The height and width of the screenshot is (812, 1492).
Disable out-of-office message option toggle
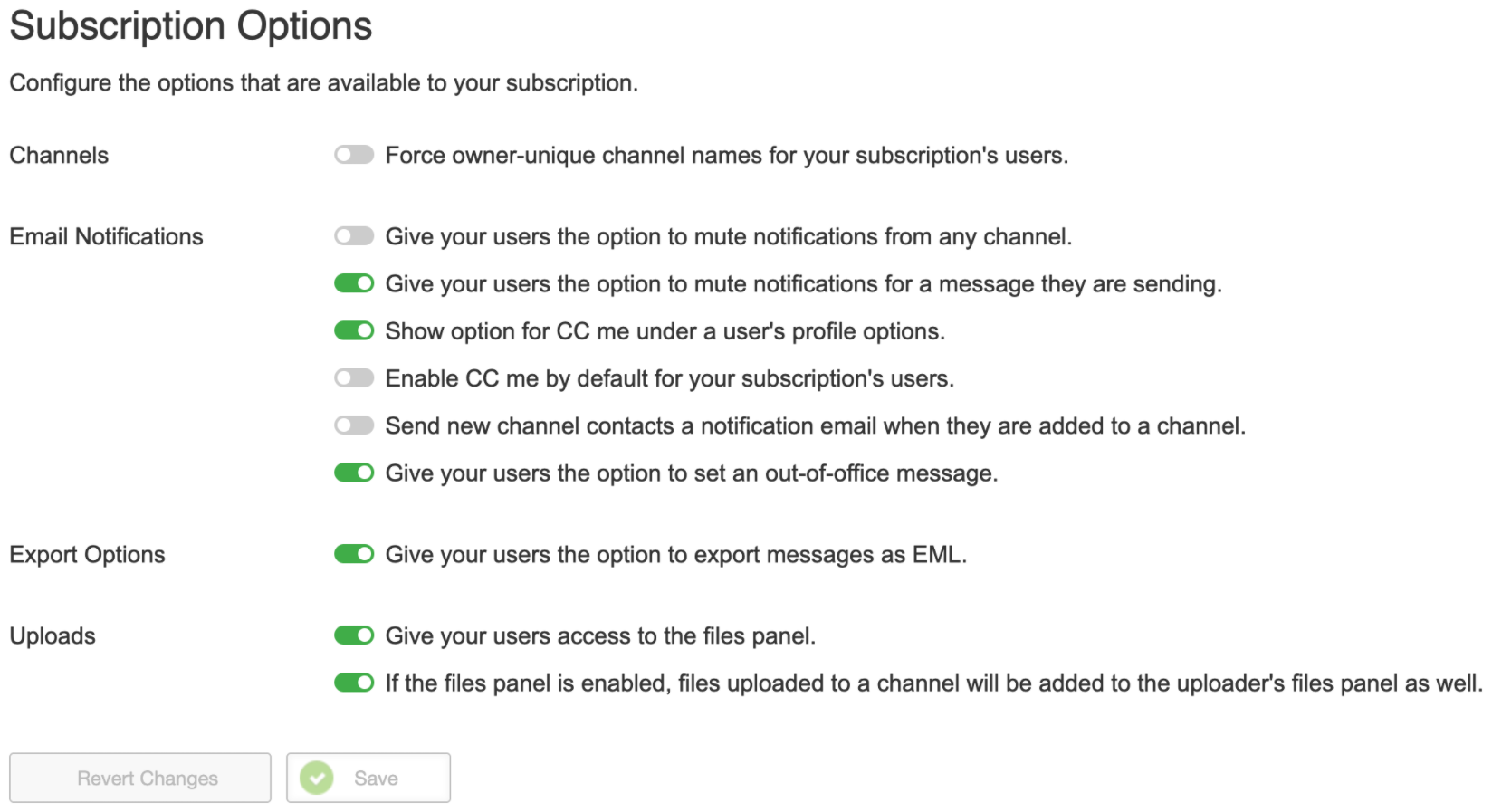[x=354, y=473]
